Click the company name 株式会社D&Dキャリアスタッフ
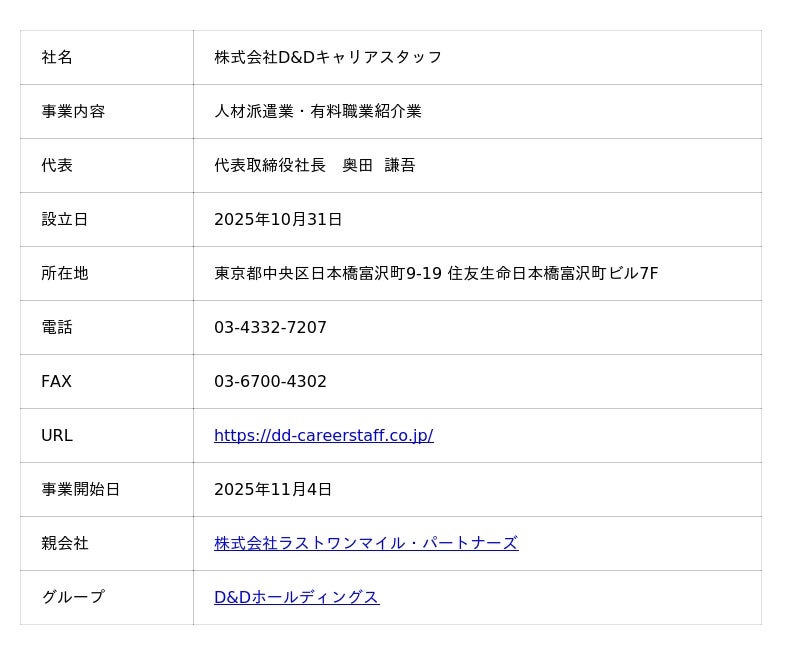The image size is (800, 655). tap(328, 58)
